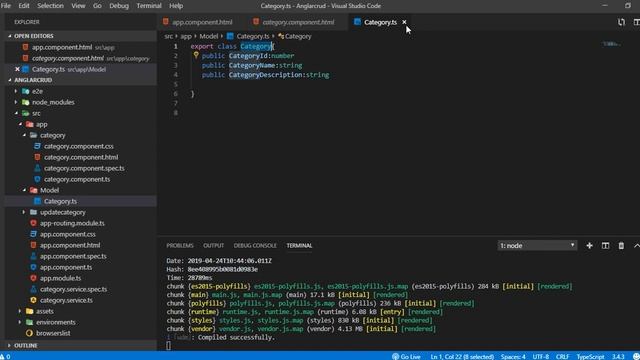This screenshot has height=360, width=640.
Task: Click the split editor icon
Action: 636,22
